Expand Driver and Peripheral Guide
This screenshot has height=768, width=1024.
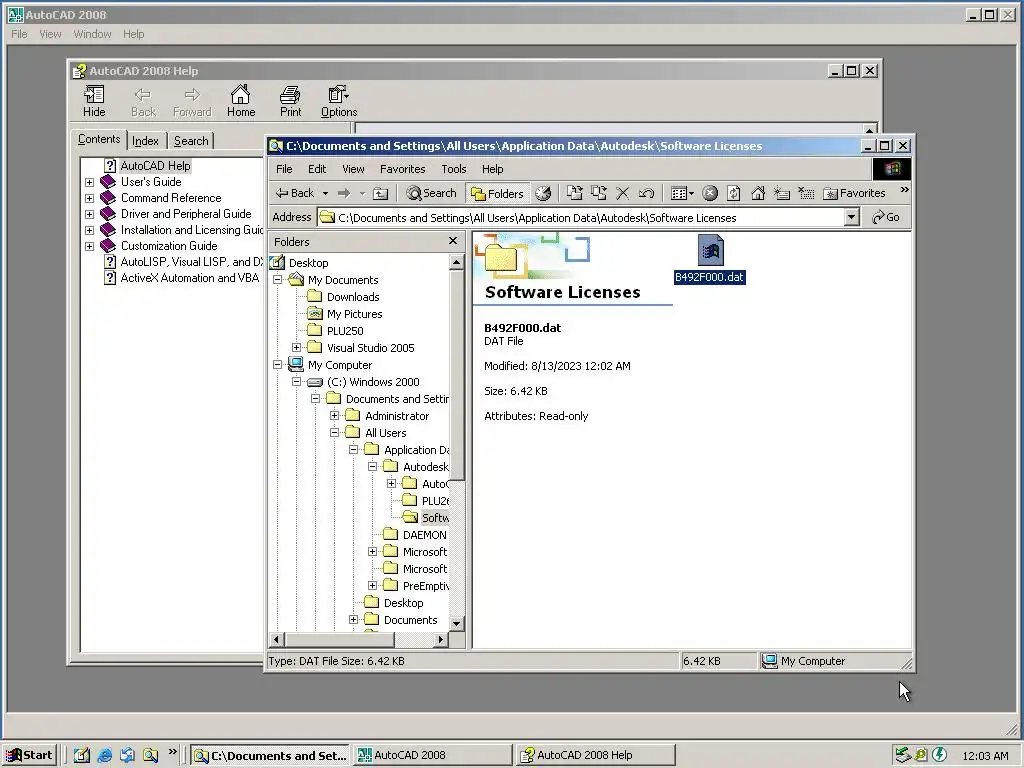click(x=89, y=214)
